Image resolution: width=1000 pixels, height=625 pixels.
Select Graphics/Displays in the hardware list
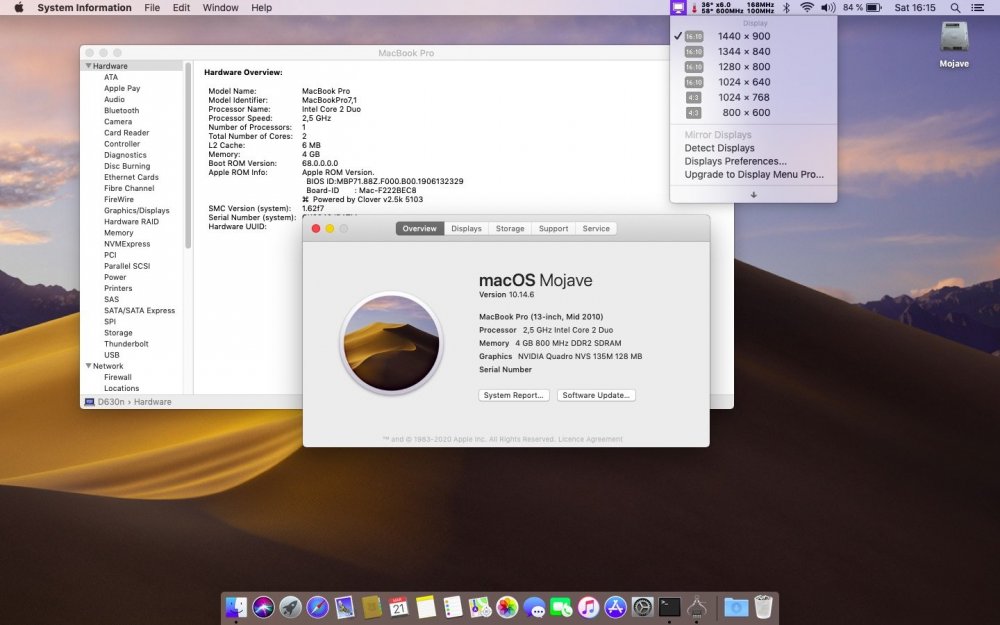[137, 210]
